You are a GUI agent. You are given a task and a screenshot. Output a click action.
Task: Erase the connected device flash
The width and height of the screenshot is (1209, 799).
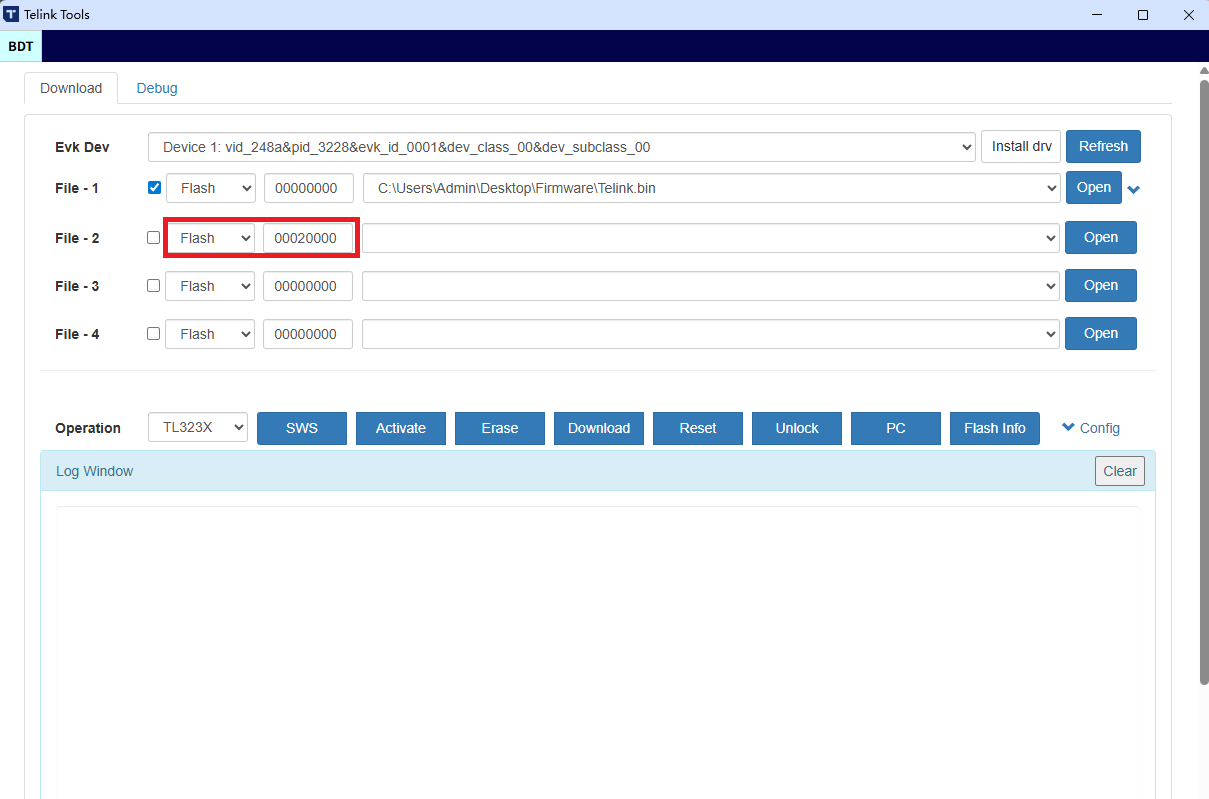(x=499, y=428)
